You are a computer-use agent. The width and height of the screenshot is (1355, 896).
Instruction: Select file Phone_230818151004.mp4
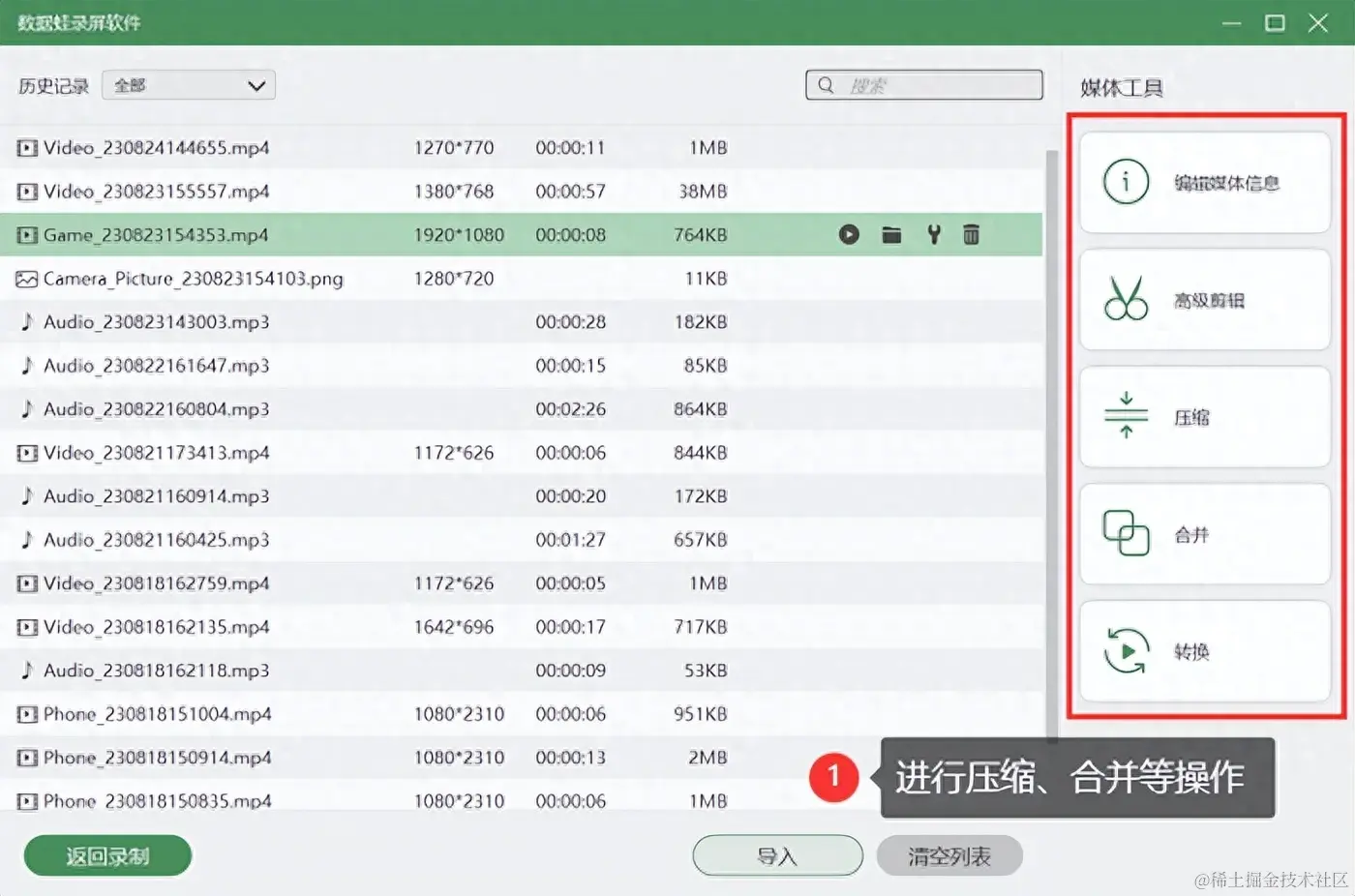(x=521, y=713)
